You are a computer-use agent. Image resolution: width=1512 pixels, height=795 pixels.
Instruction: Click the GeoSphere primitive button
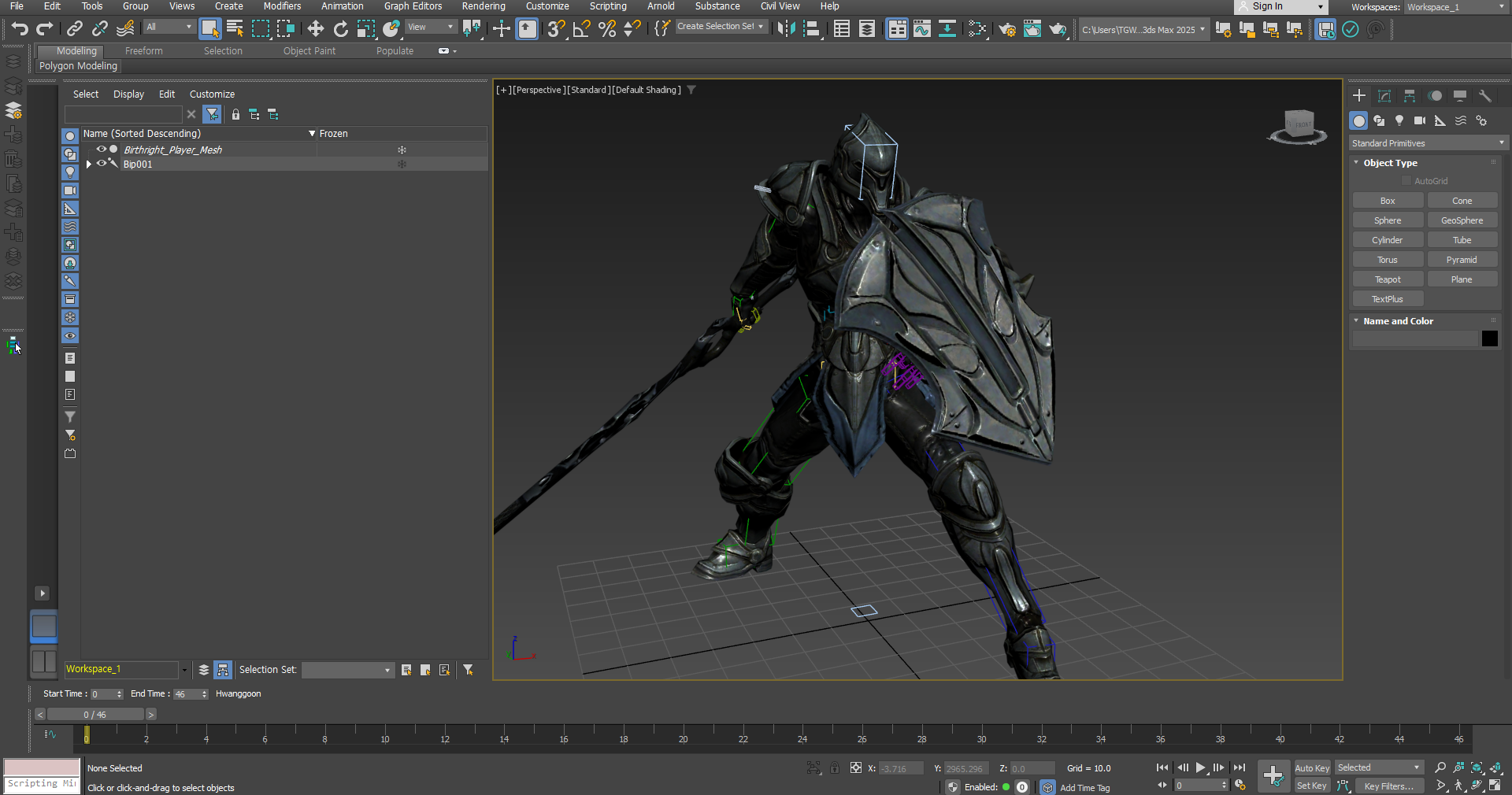[1462, 220]
